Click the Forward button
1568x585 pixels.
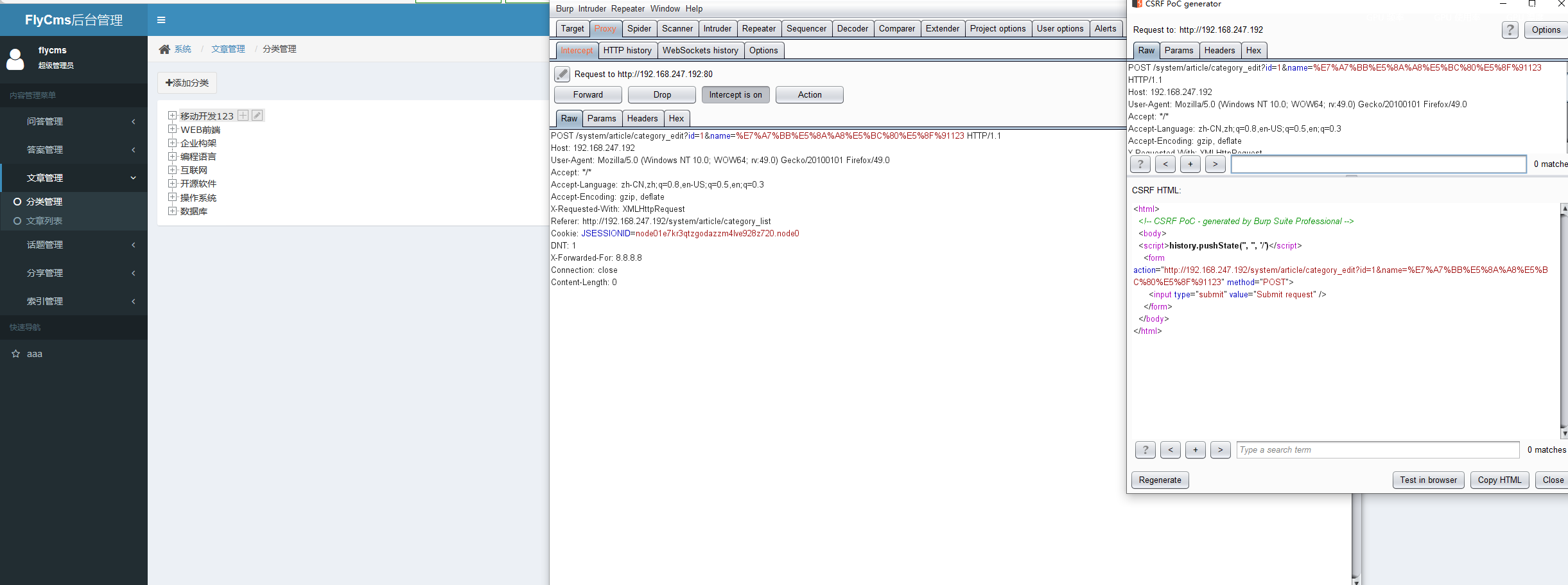588,95
